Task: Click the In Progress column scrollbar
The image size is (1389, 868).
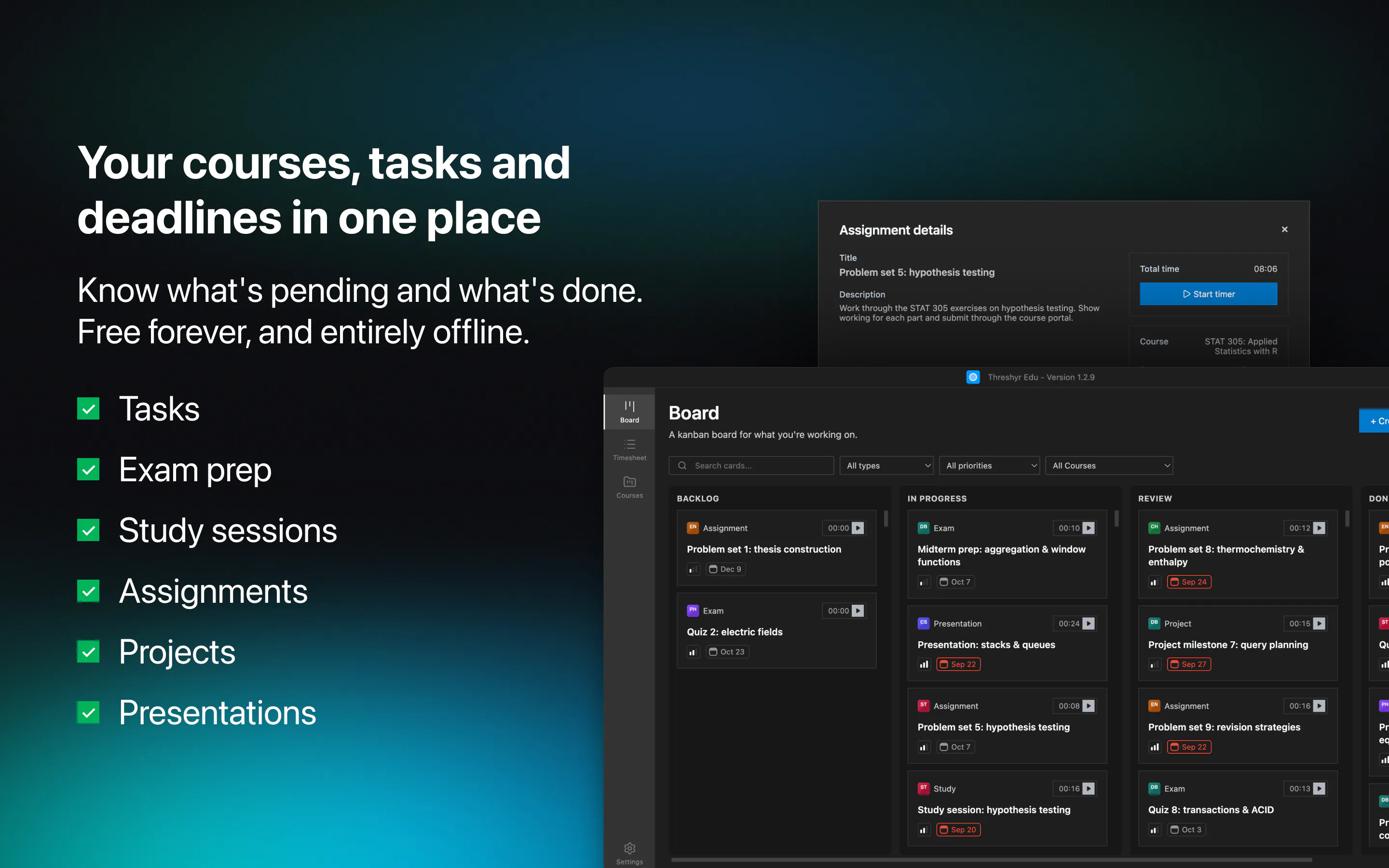Action: pos(1117,518)
